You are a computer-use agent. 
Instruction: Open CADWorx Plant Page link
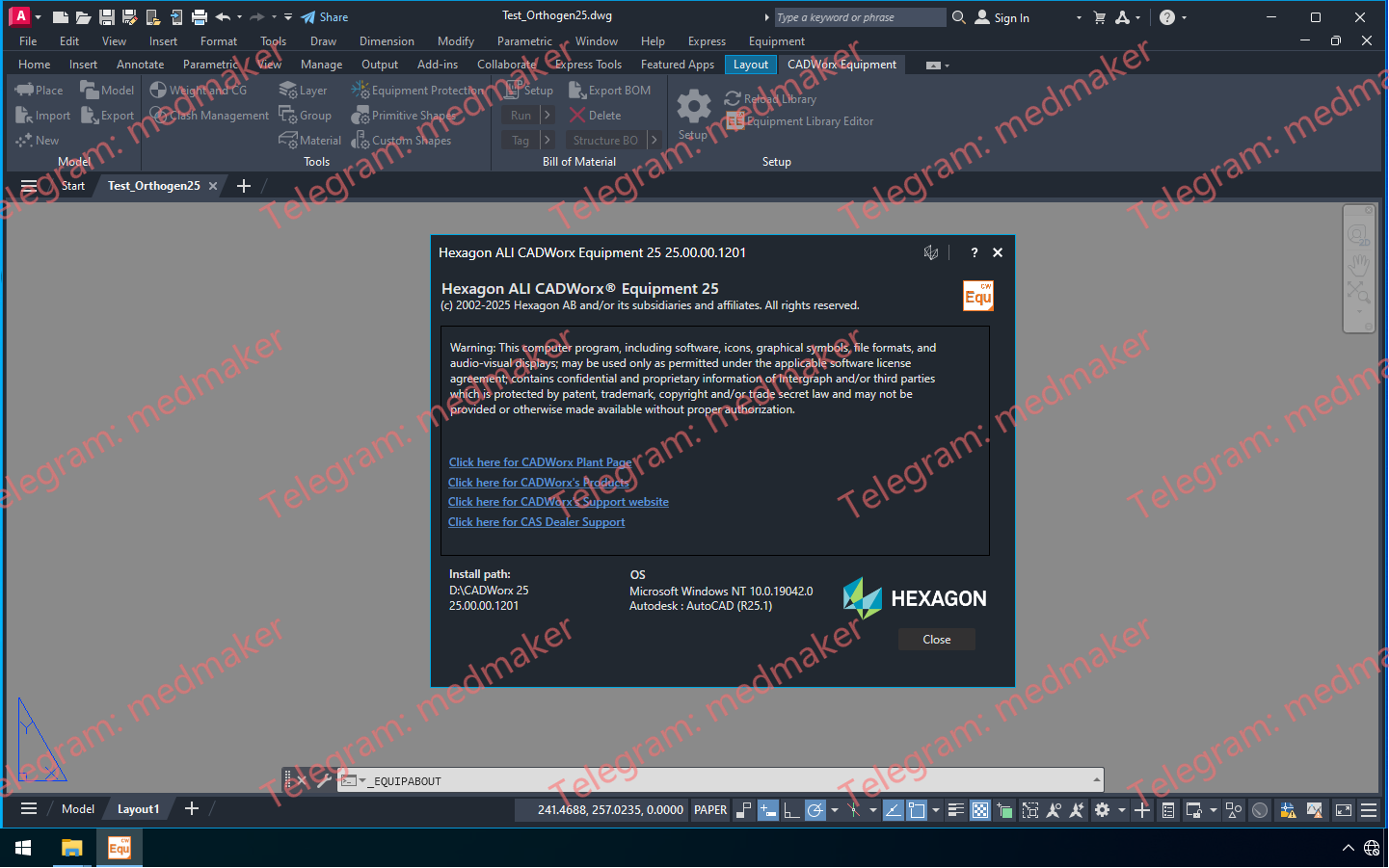point(540,462)
